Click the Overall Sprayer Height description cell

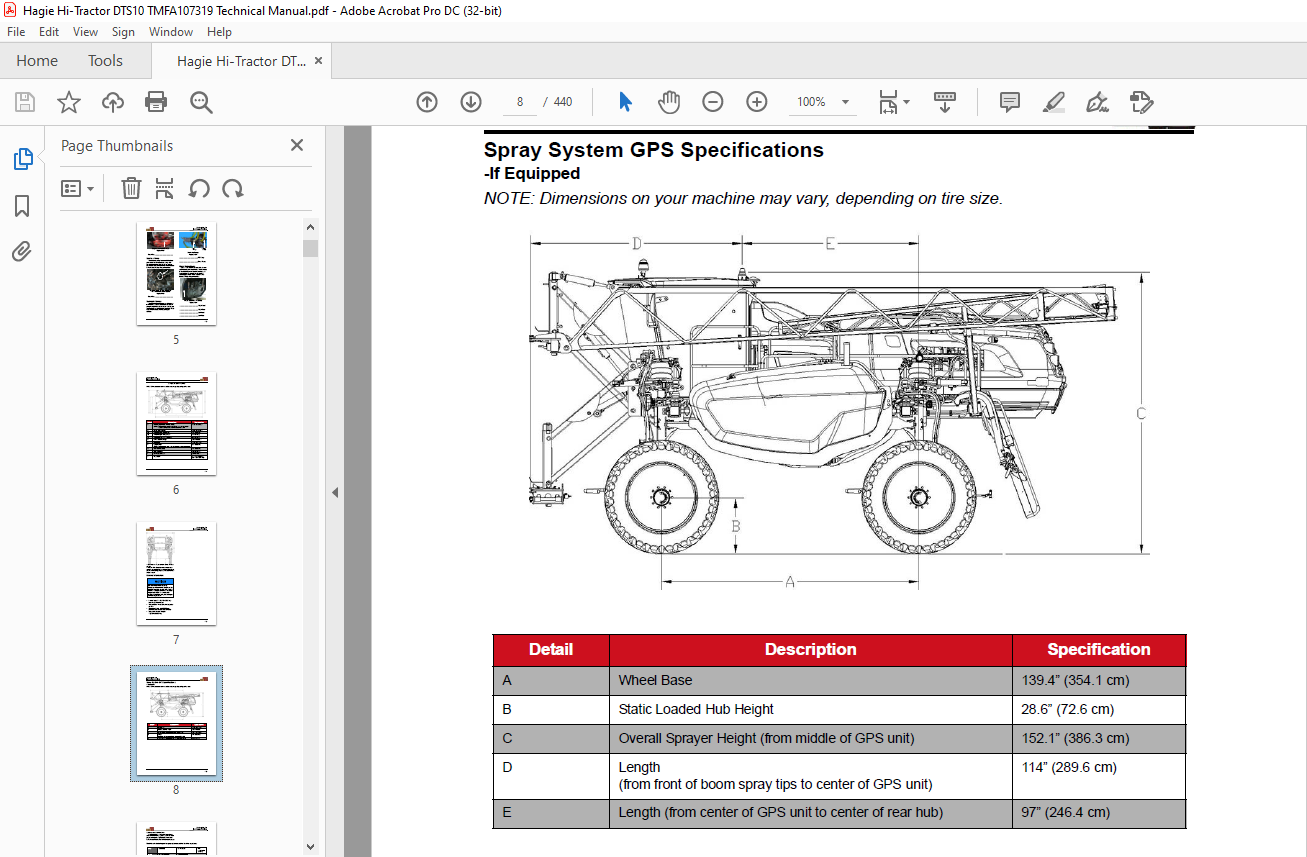[x=810, y=738]
